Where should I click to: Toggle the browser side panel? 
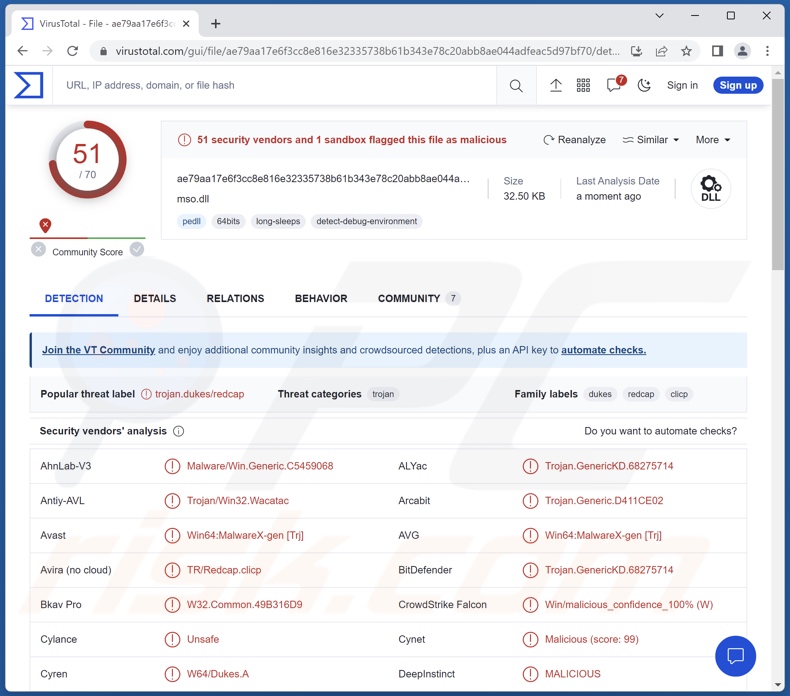pos(717,51)
